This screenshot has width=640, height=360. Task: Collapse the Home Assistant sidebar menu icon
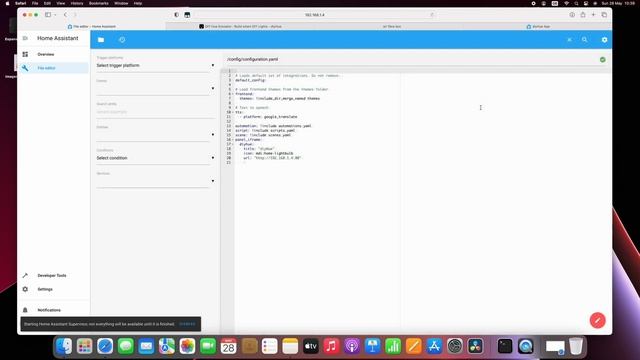click(25, 38)
